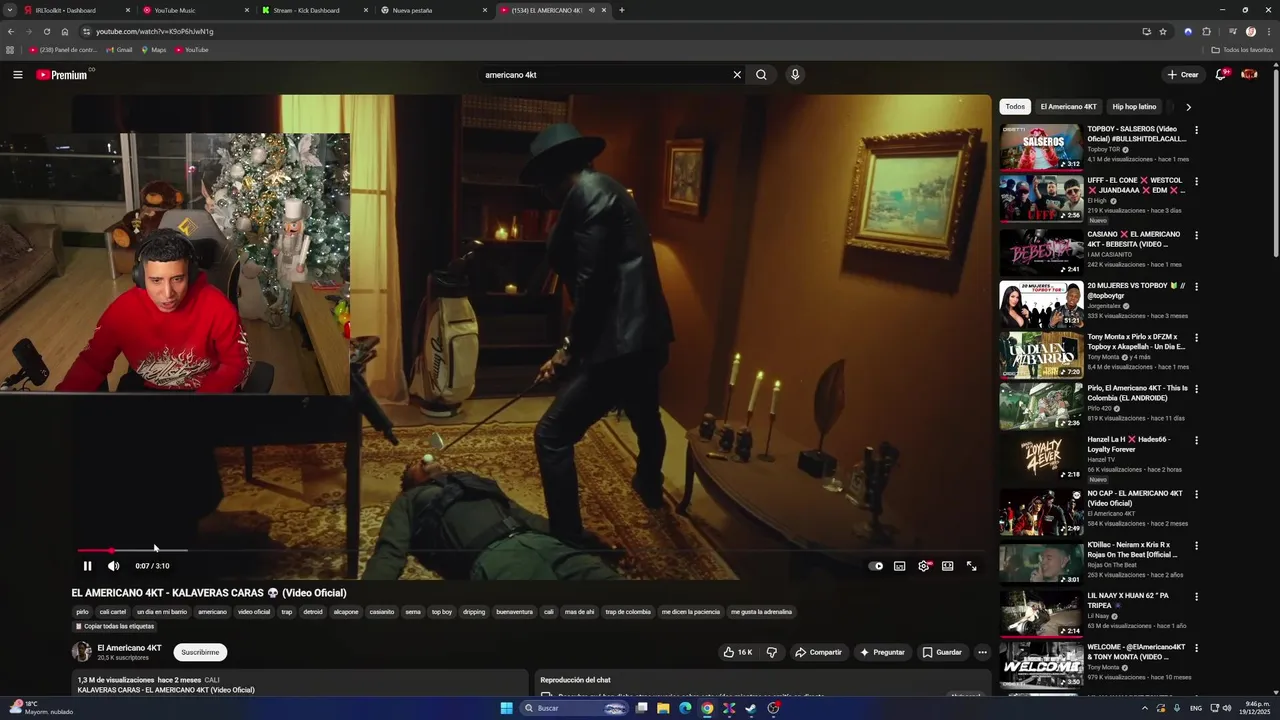Open options for Loyalty Forever video
Viewport: 1280px width, 720px height.
tap(1196, 440)
